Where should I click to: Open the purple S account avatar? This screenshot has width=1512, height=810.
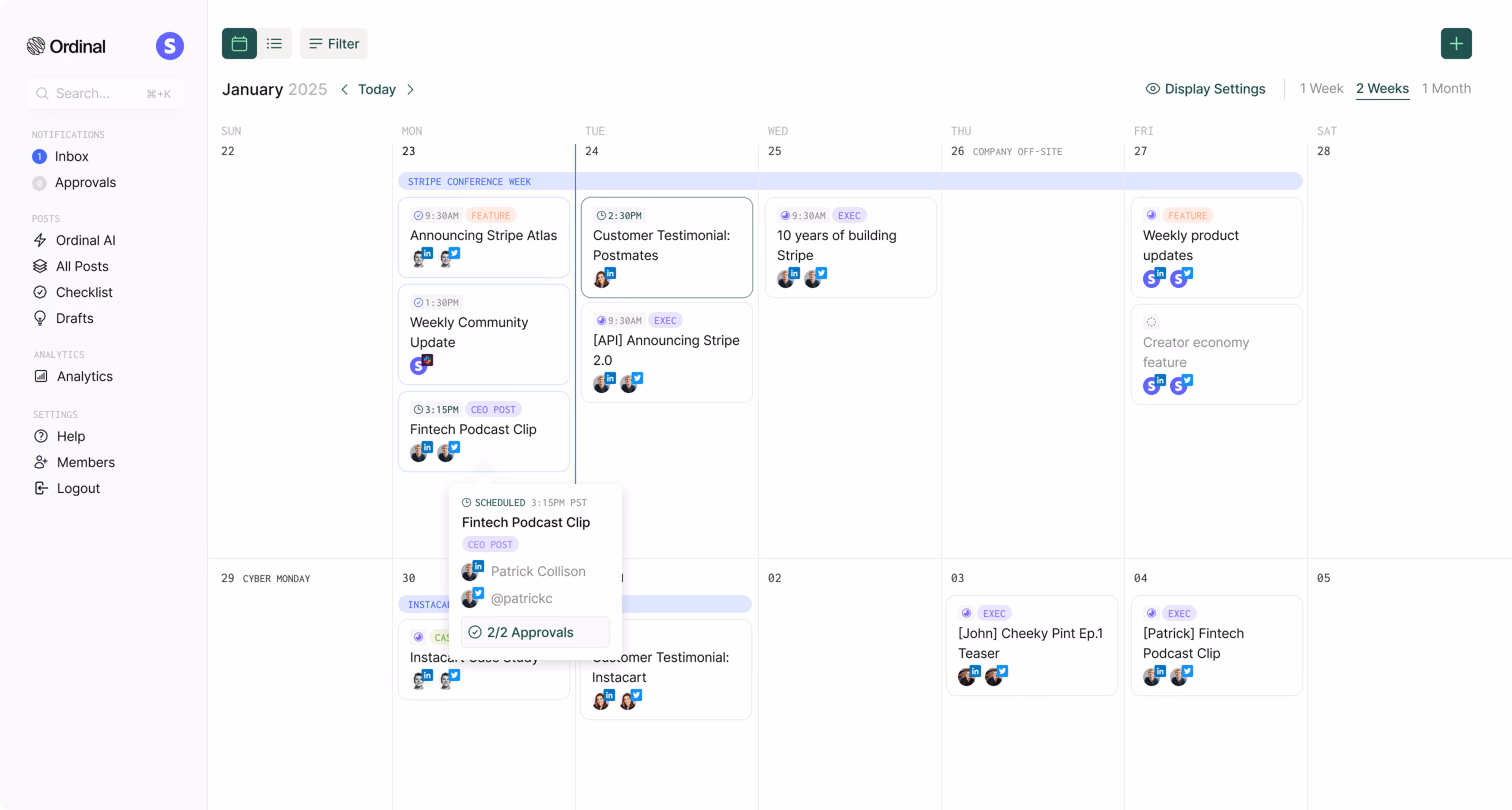point(169,46)
